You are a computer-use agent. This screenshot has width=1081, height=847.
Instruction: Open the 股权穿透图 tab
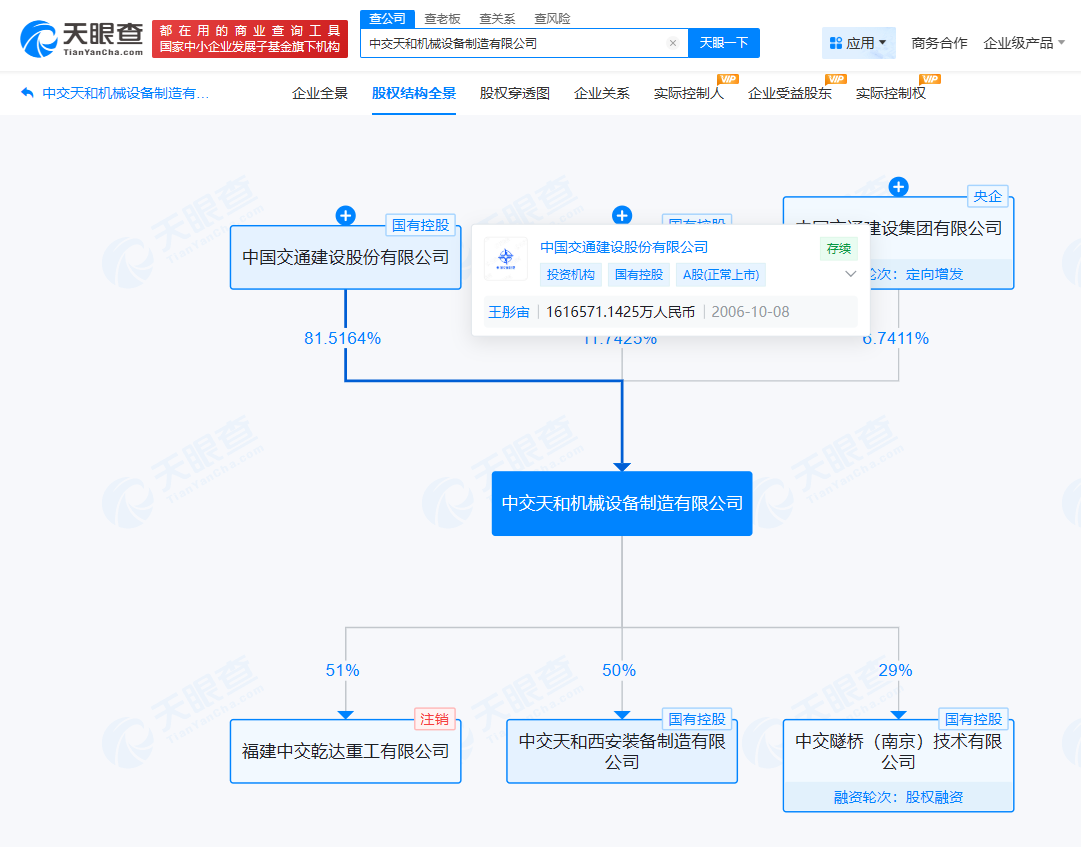515,93
